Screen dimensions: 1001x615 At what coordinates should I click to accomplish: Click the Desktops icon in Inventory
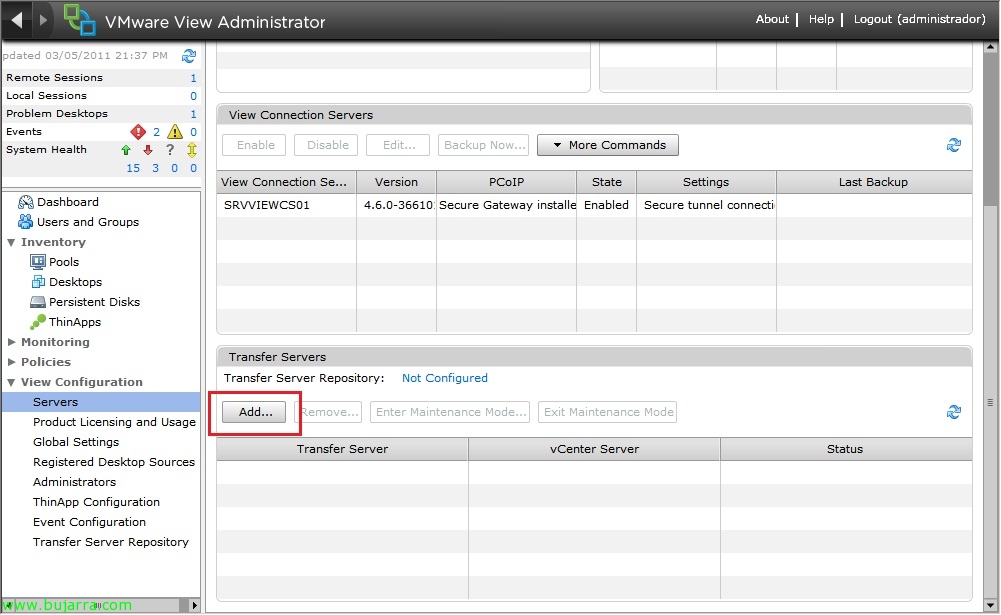[38, 282]
